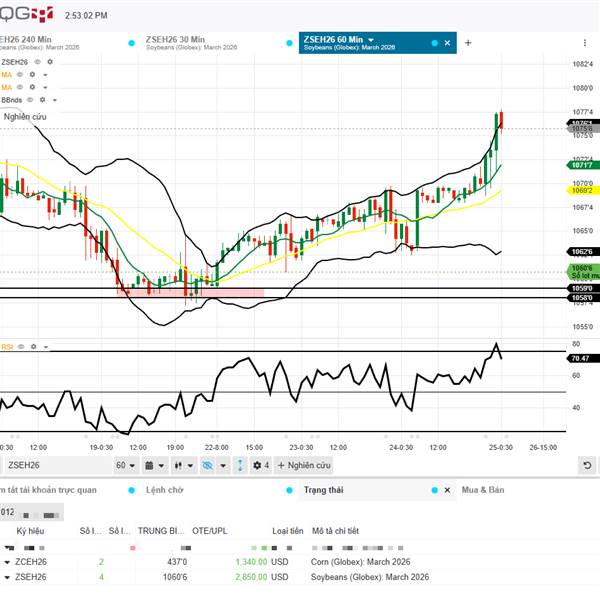Click the Nghiên cứu label on chart
Screen dimensions: 600x600
27,117
